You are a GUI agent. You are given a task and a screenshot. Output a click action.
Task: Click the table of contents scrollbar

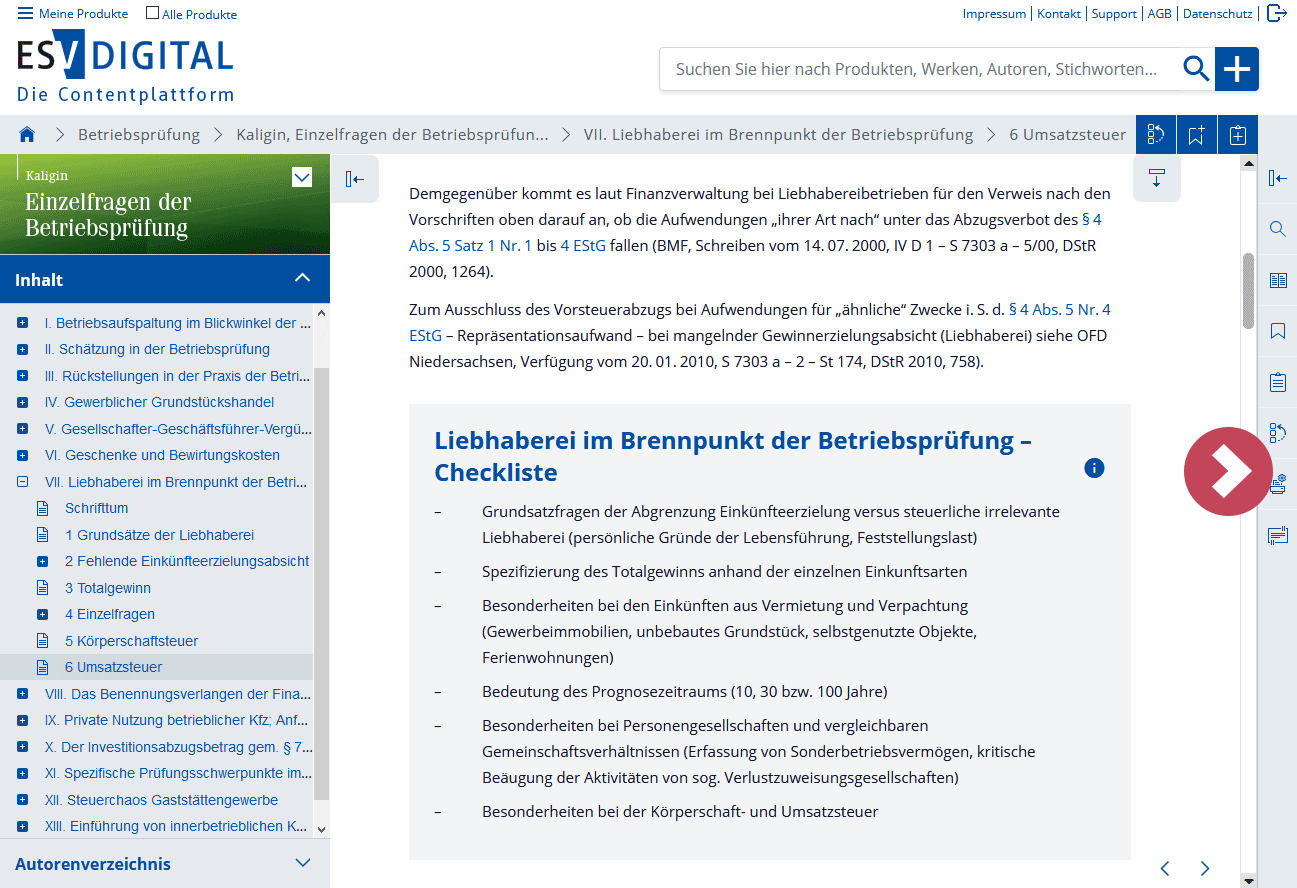[321, 583]
